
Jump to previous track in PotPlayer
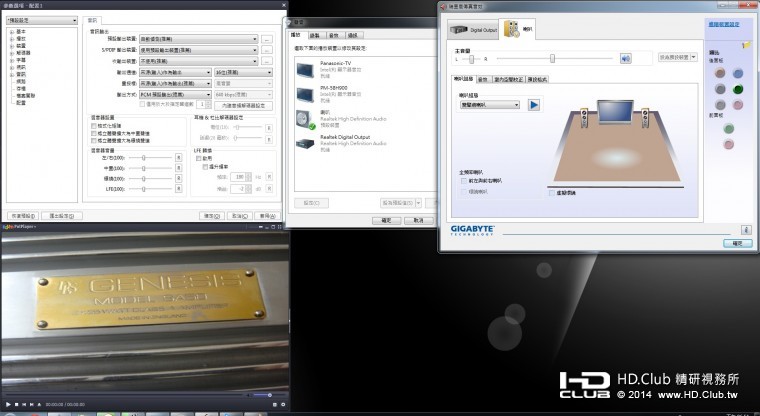coord(24,404)
